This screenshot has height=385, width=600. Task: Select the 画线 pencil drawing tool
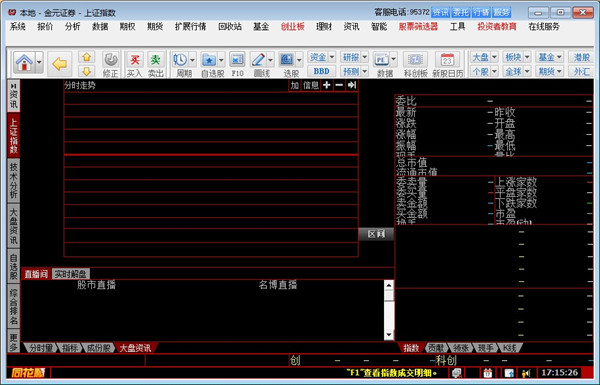pyautogui.click(x=258, y=60)
